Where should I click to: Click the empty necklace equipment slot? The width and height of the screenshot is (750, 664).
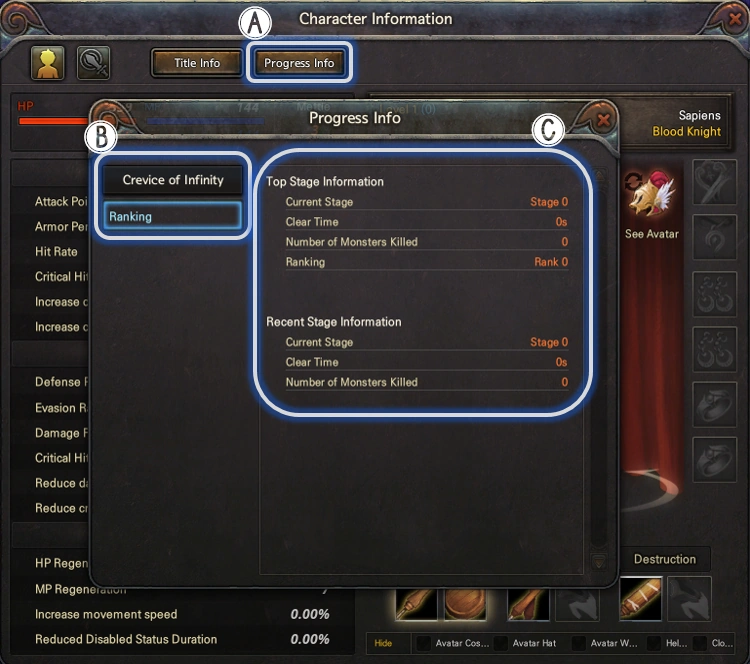pos(715,238)
